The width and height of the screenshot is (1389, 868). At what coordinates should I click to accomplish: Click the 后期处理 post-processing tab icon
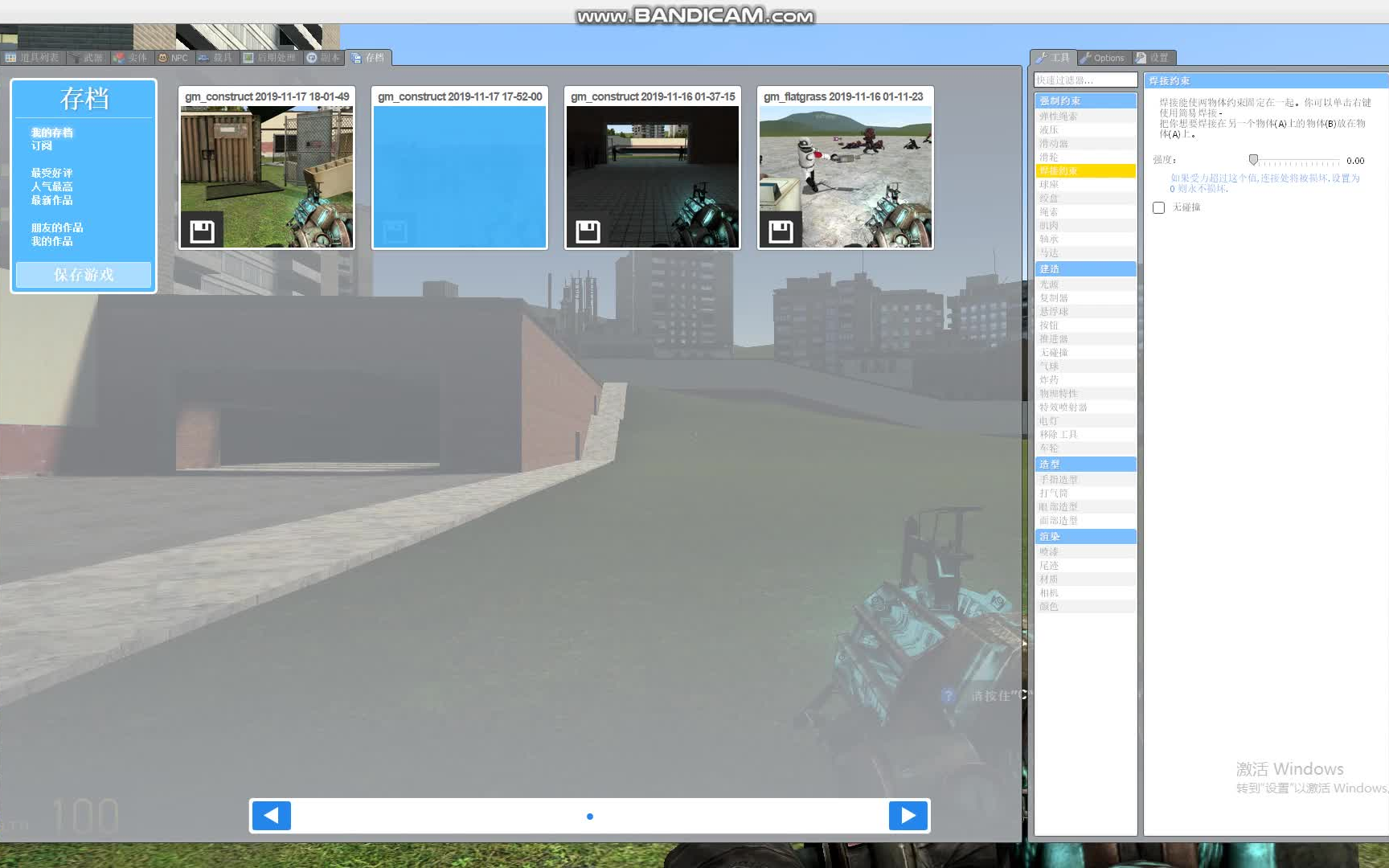249,57
